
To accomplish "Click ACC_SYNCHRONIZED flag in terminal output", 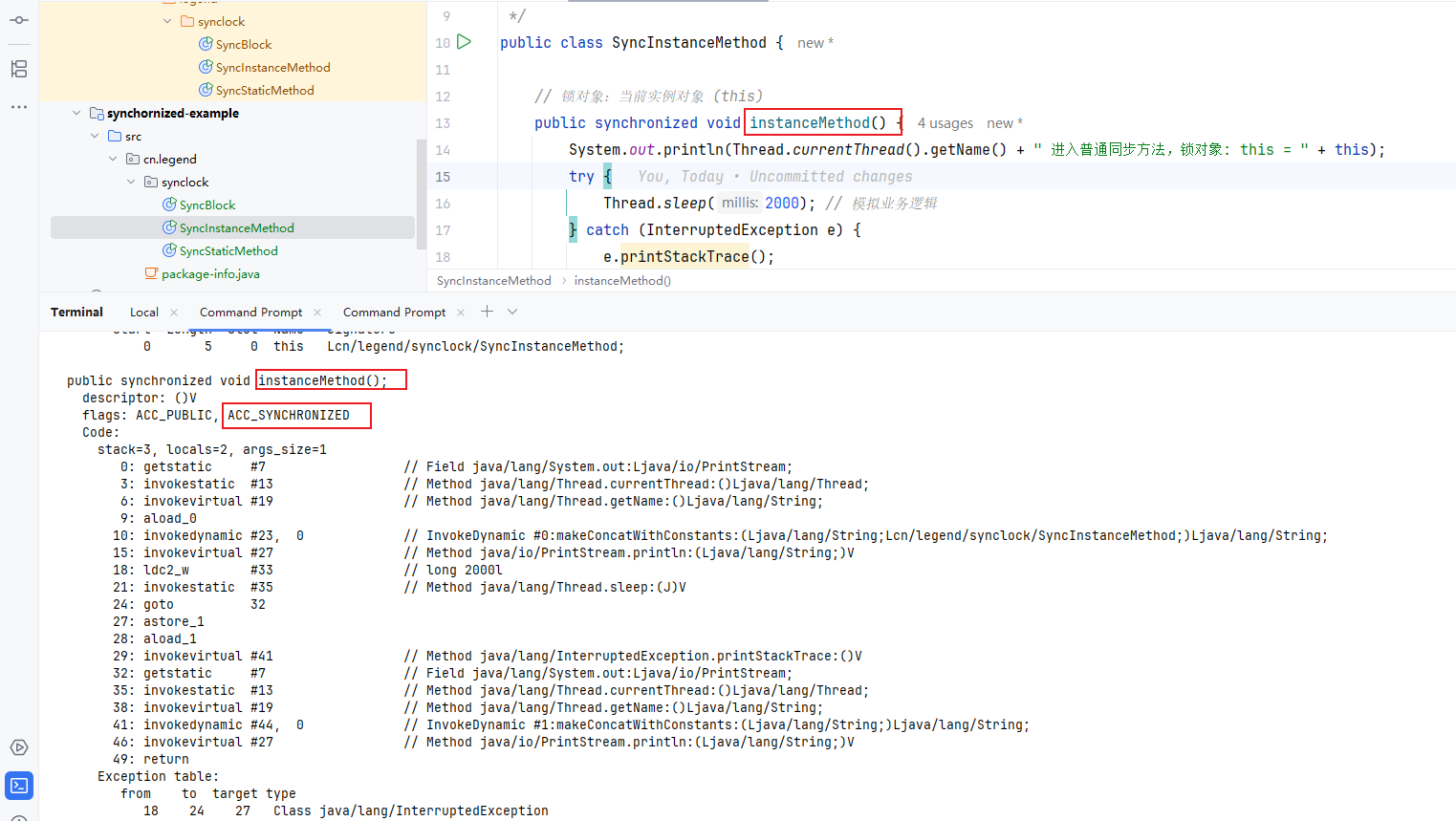I will coord(289,415).
